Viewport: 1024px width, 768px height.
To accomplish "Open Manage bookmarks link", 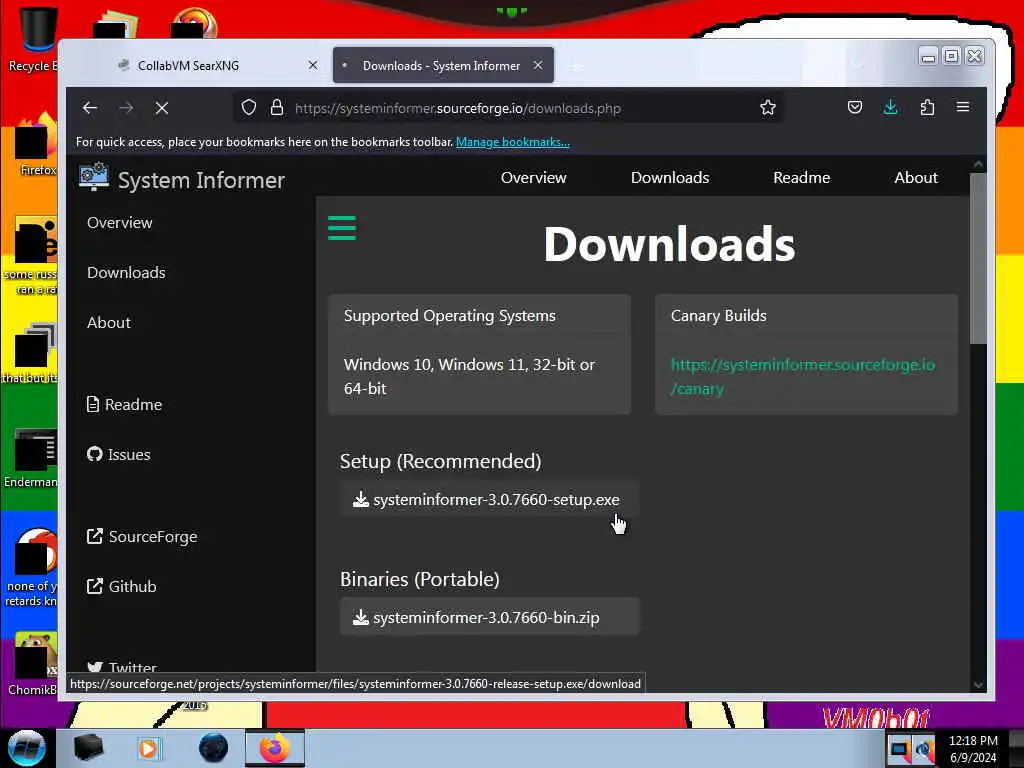I will [513, 142].
